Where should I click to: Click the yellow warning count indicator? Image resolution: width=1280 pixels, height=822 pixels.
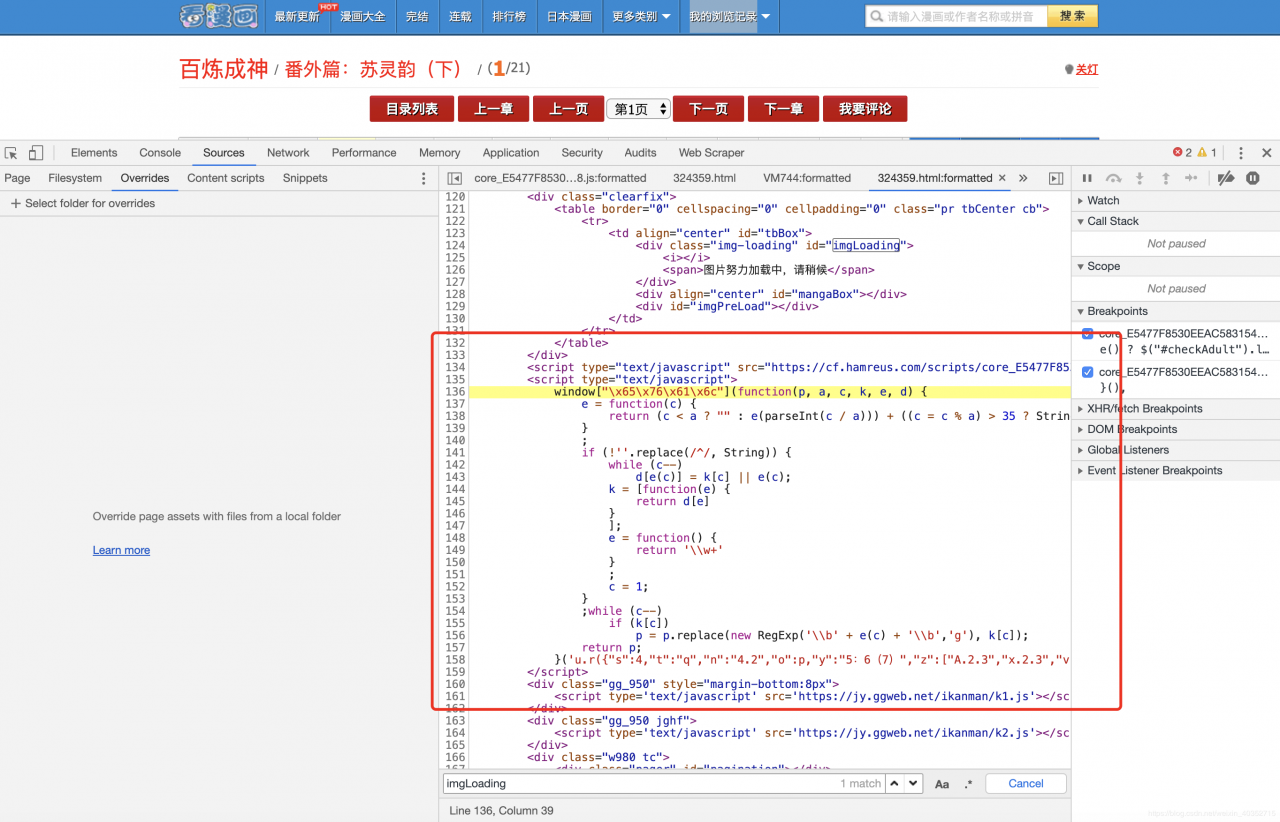[1207, 153]
